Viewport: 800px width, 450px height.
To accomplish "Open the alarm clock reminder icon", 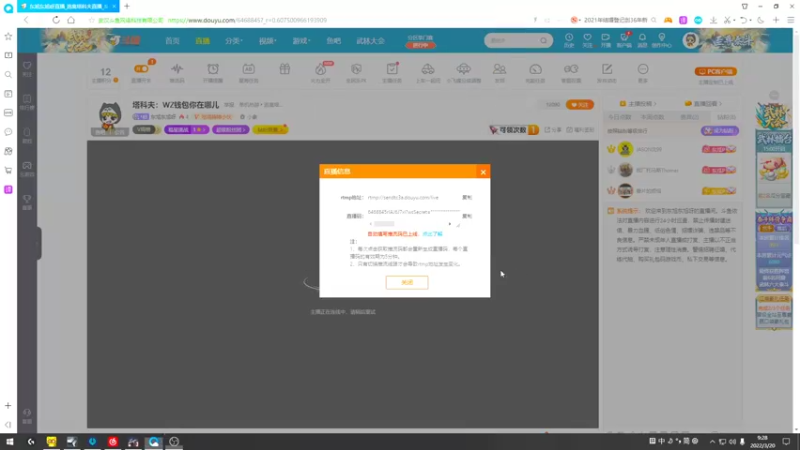I will pyautogui.click(x=213, y=69).
